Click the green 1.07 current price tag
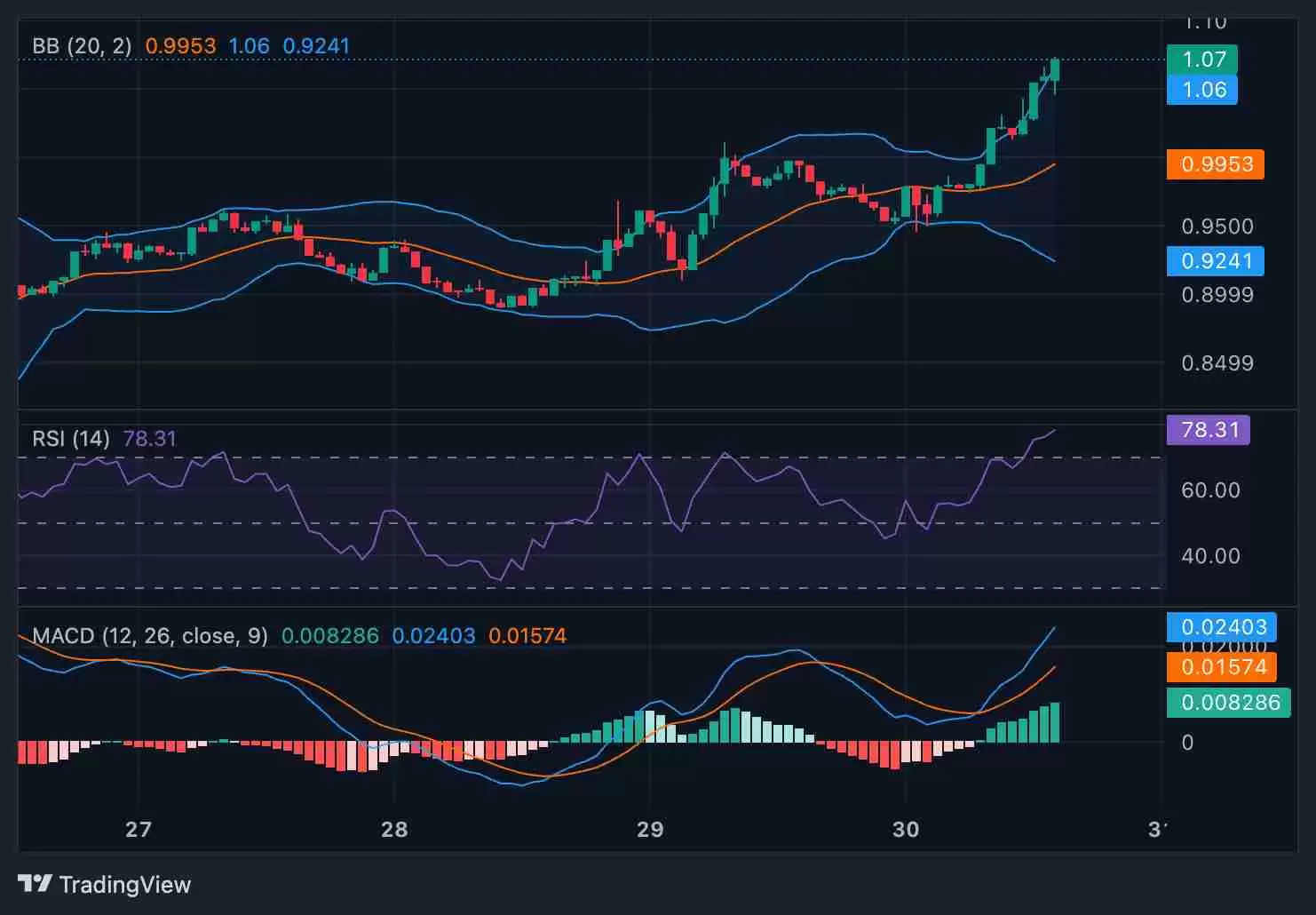The height and width of the screenshot is (915, 1316). (x=1202, y=60)
